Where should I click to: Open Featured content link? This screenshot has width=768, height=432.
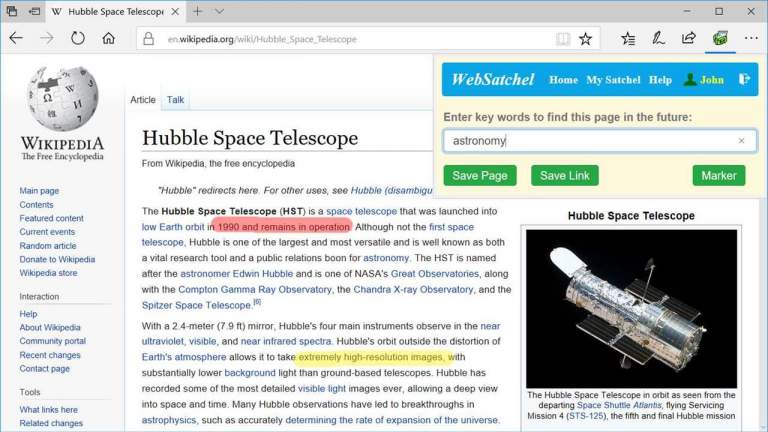tap(51, 218)
